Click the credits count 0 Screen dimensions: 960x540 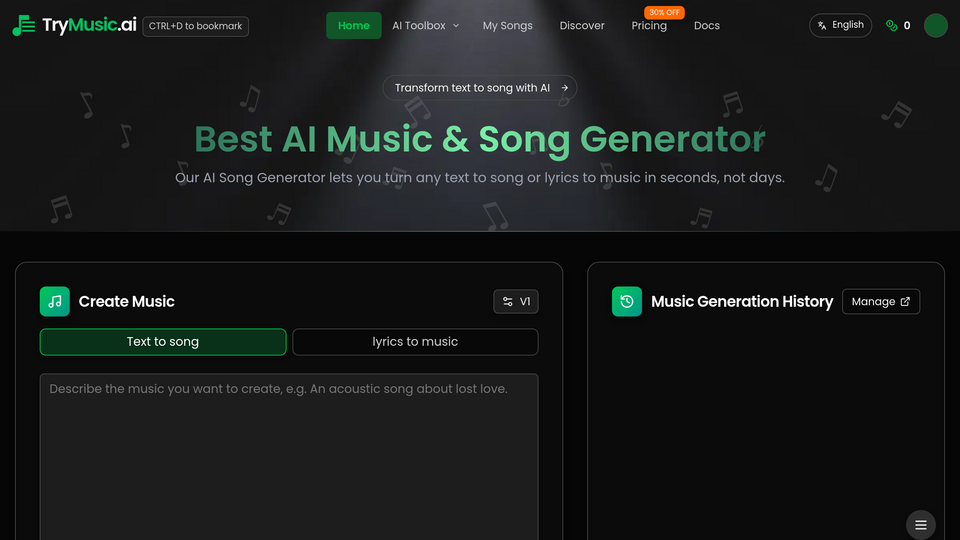coord(907,26)
